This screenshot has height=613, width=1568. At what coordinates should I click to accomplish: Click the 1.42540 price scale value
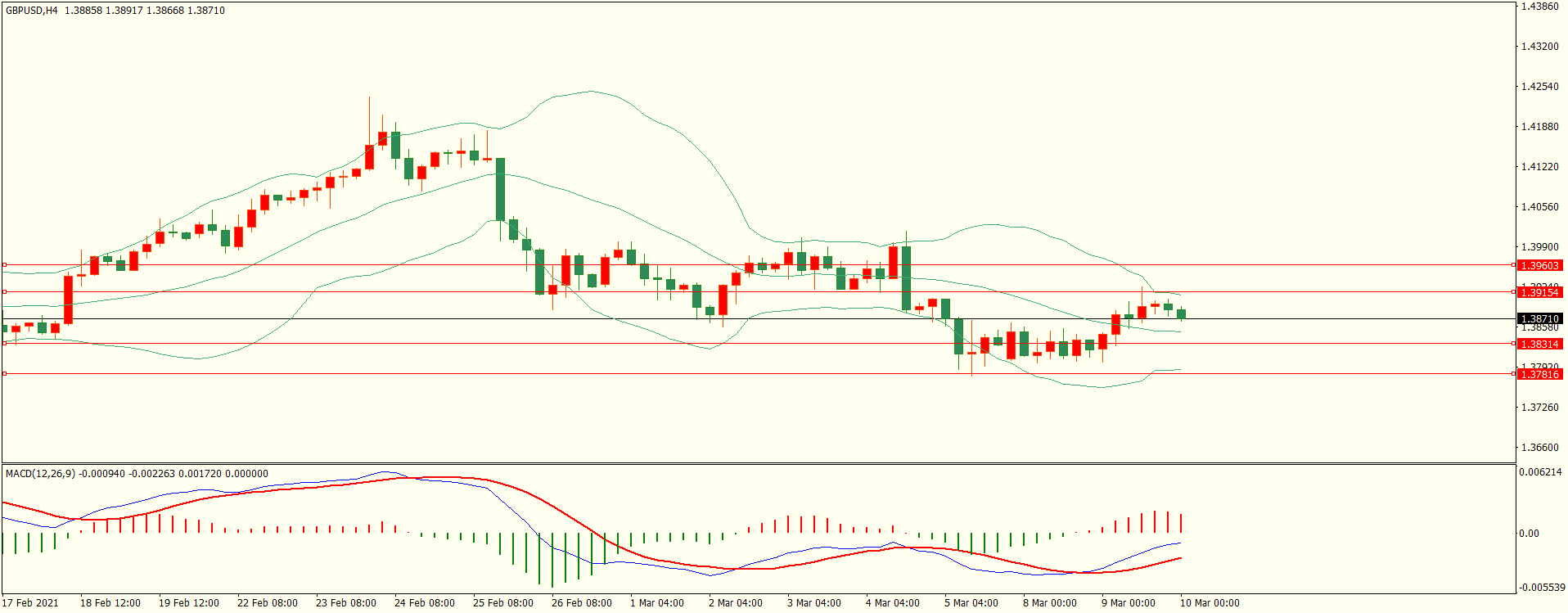coord(1539,87)
